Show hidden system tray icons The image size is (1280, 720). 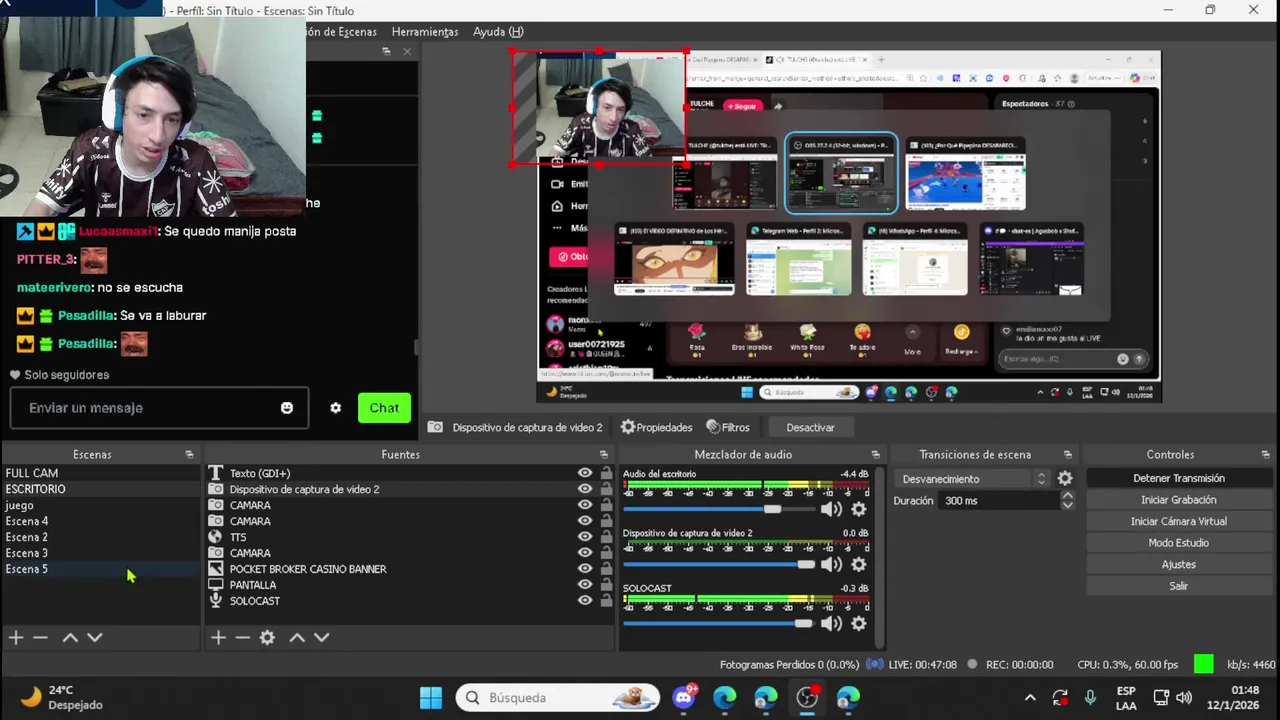coord(1030,697)
